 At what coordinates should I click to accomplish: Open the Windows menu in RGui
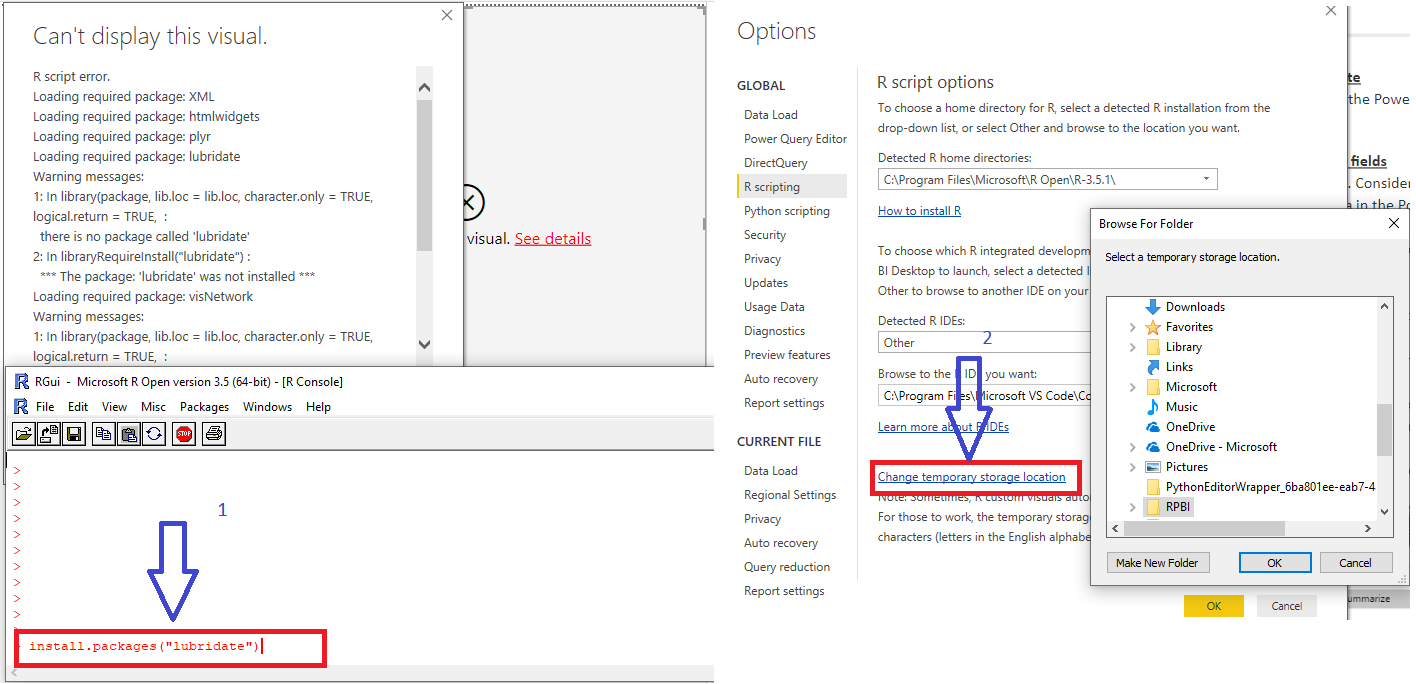point(267,407)
